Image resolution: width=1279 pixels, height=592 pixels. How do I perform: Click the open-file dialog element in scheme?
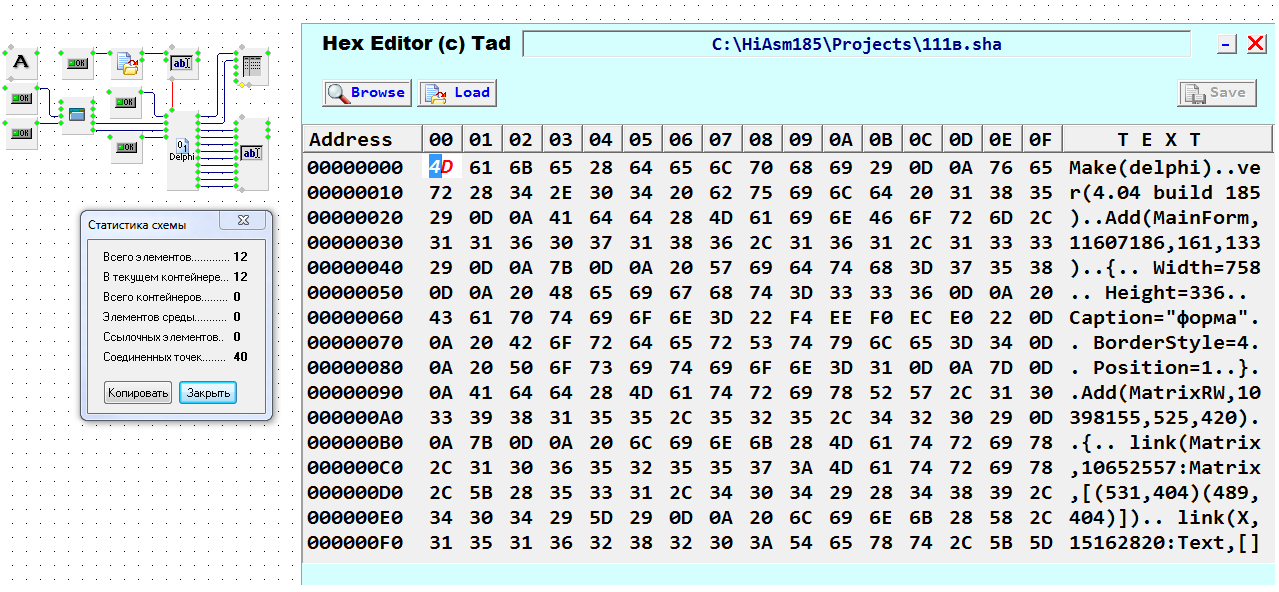click(127, 64)
